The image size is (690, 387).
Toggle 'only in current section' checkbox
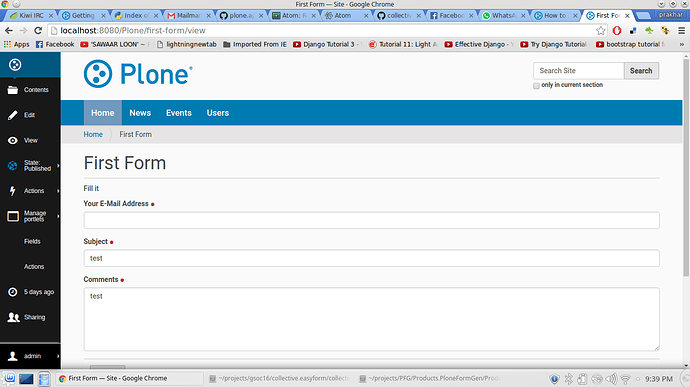[x=536, y=85]
